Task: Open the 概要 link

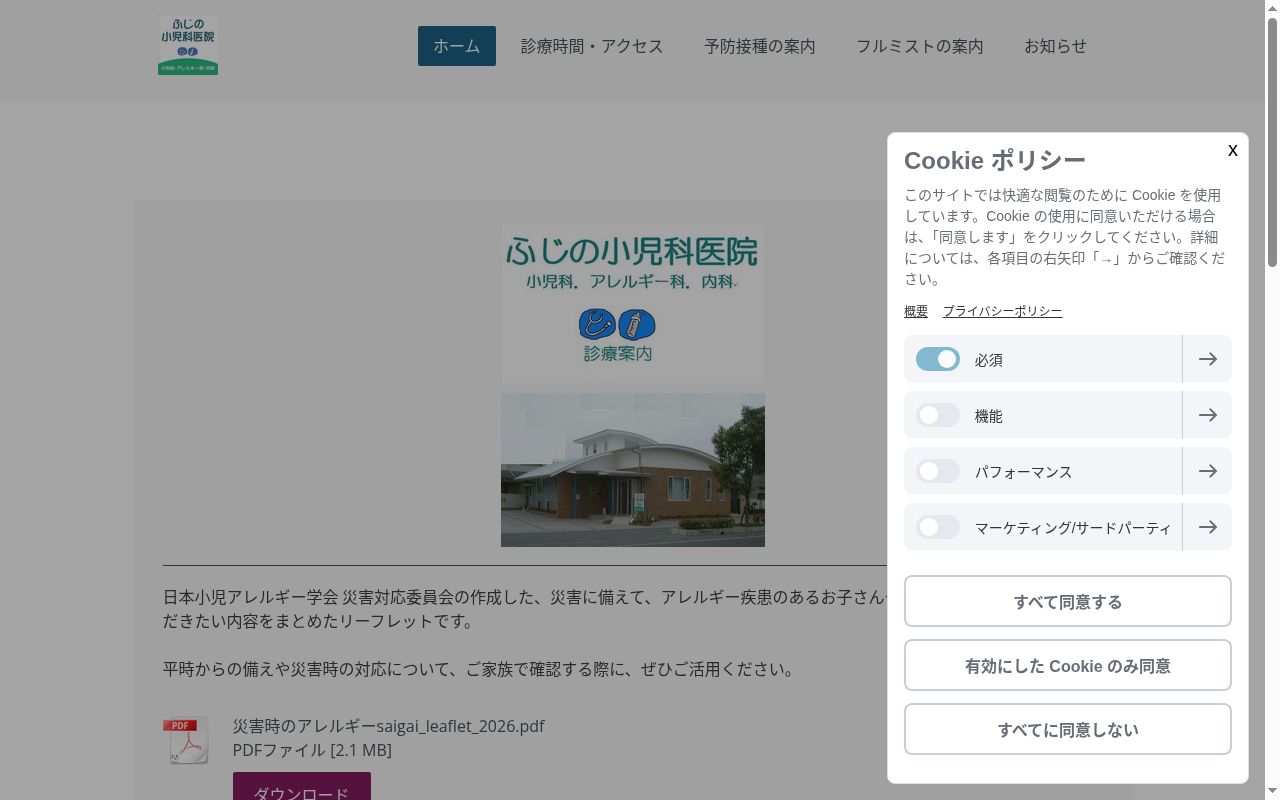Action: [x=916, y=311]
